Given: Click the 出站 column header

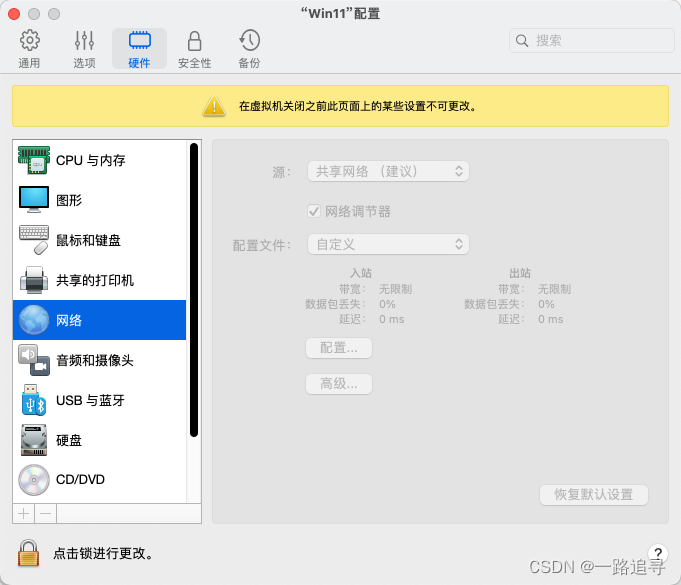Looking at the screenshot, I should tap(520, 273).
